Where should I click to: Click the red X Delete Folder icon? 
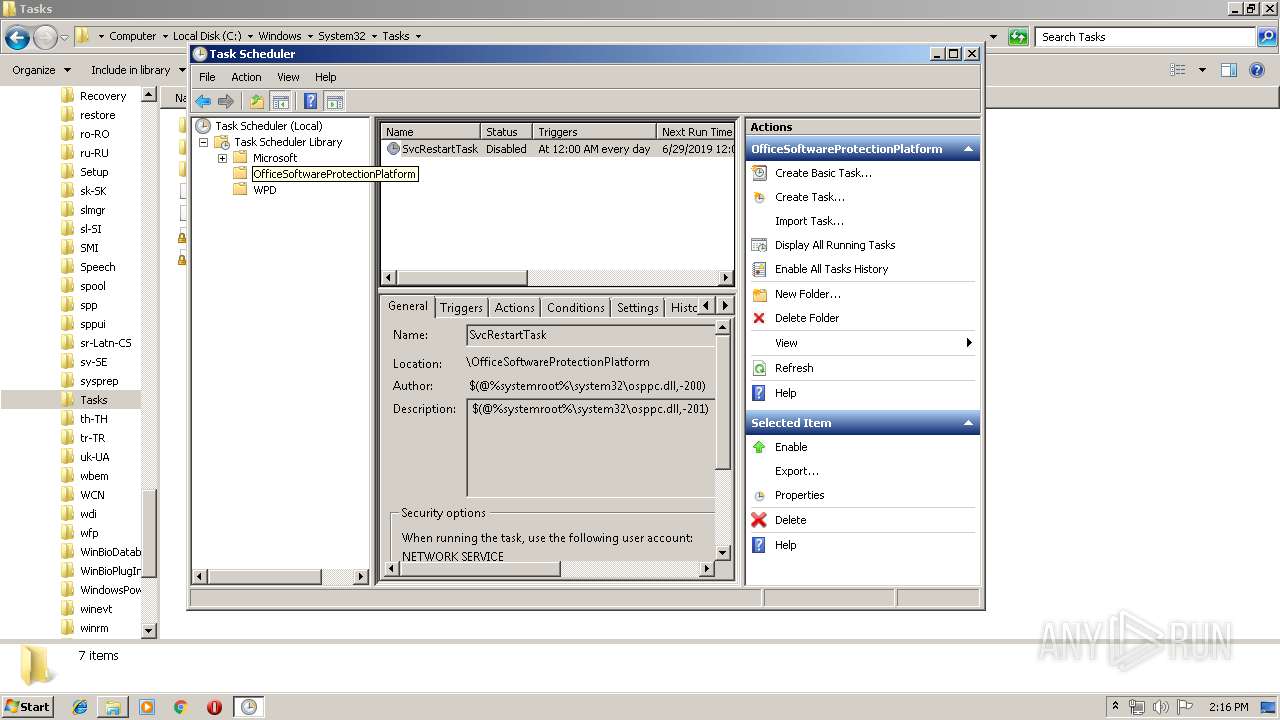(759, 318)
